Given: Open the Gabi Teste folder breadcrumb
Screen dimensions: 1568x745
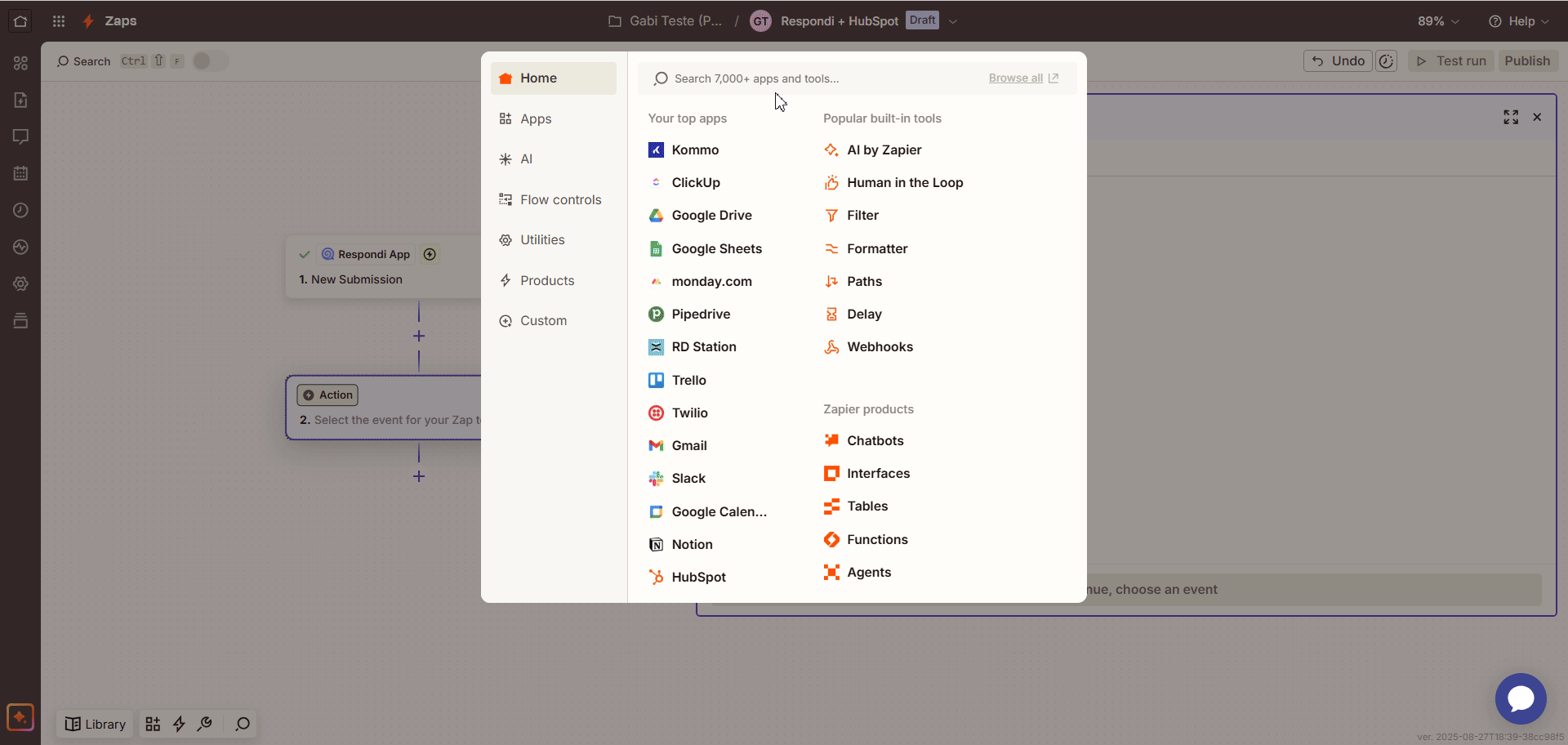Looking at the screenshot, I should [x=666, y=21].
